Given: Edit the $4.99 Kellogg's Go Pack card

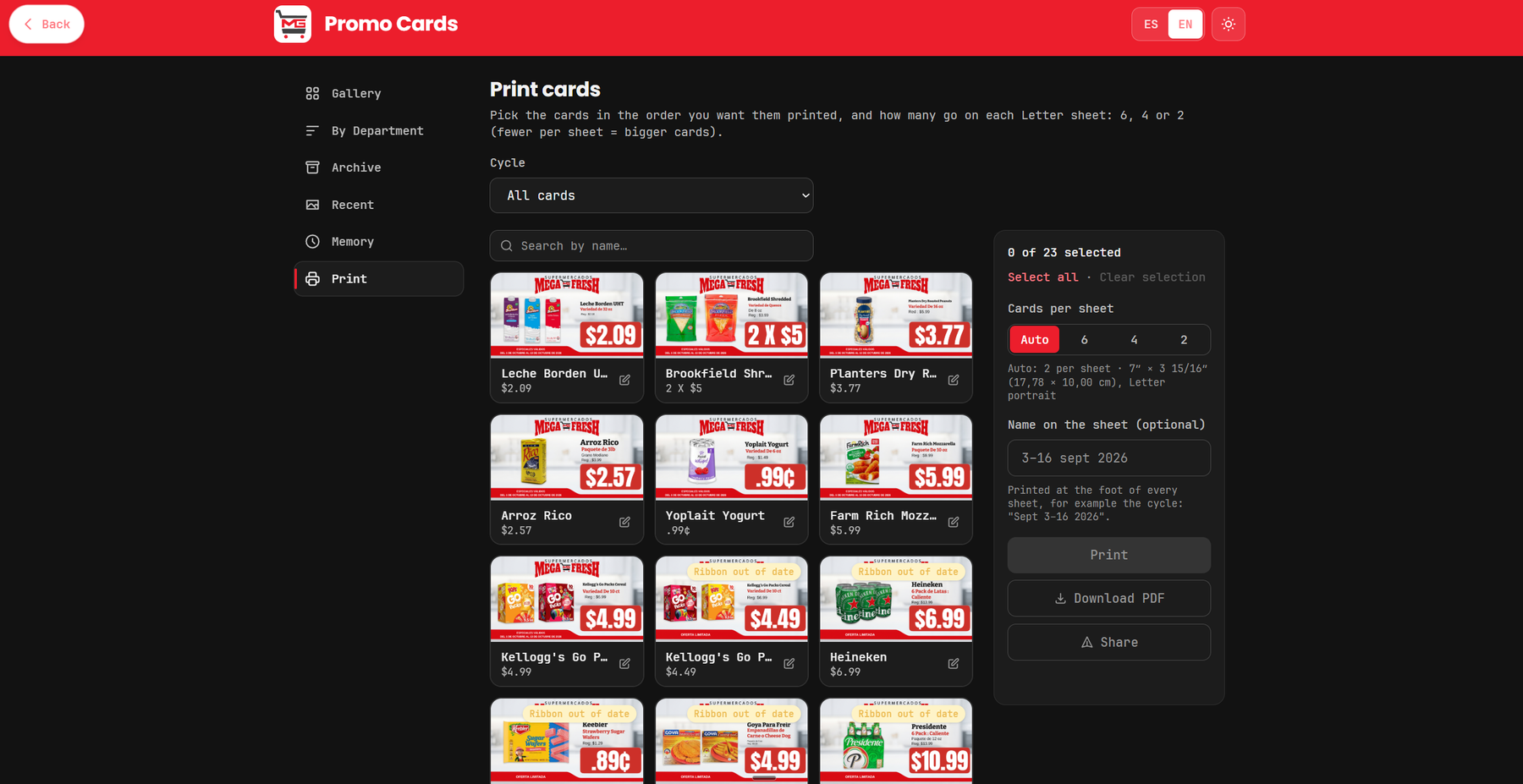Looking at the screenshot, I should coord(624,664).
